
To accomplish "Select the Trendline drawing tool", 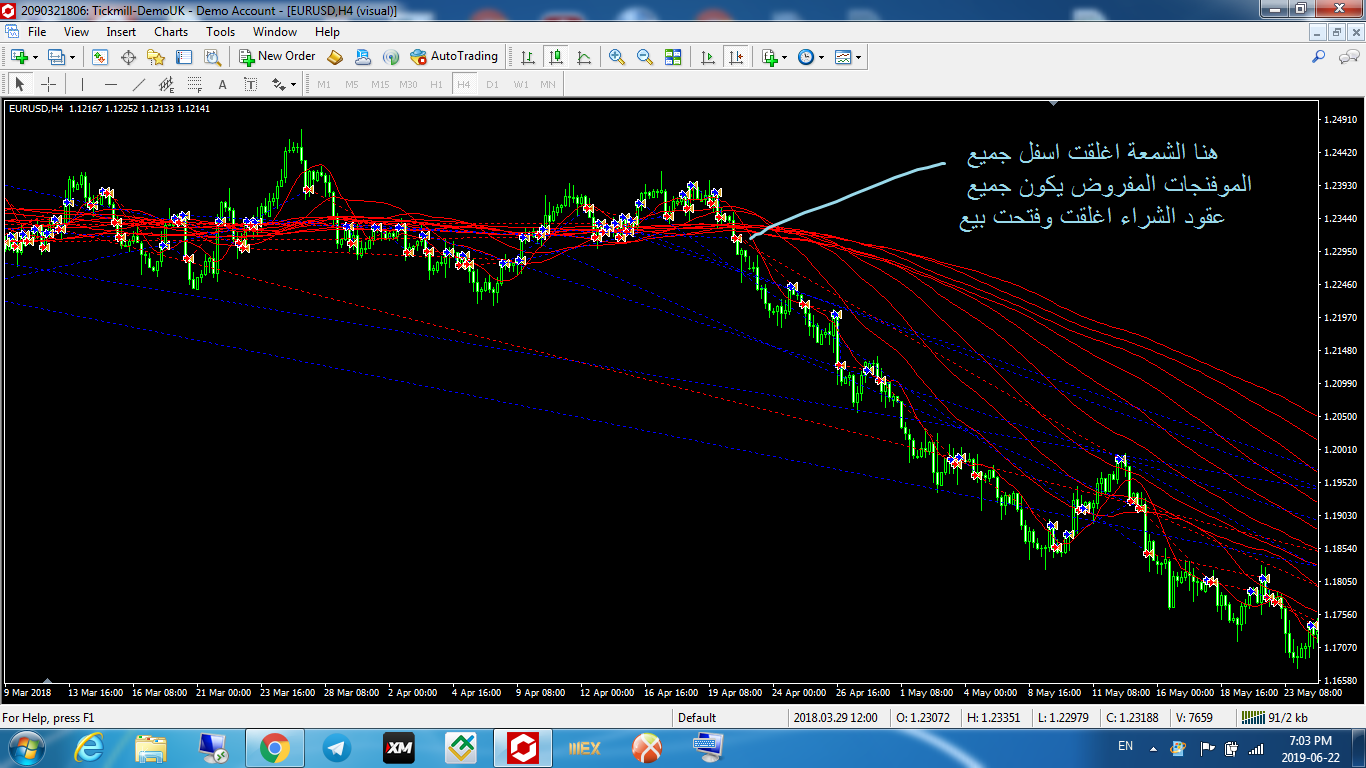I will tap(139, 84).
